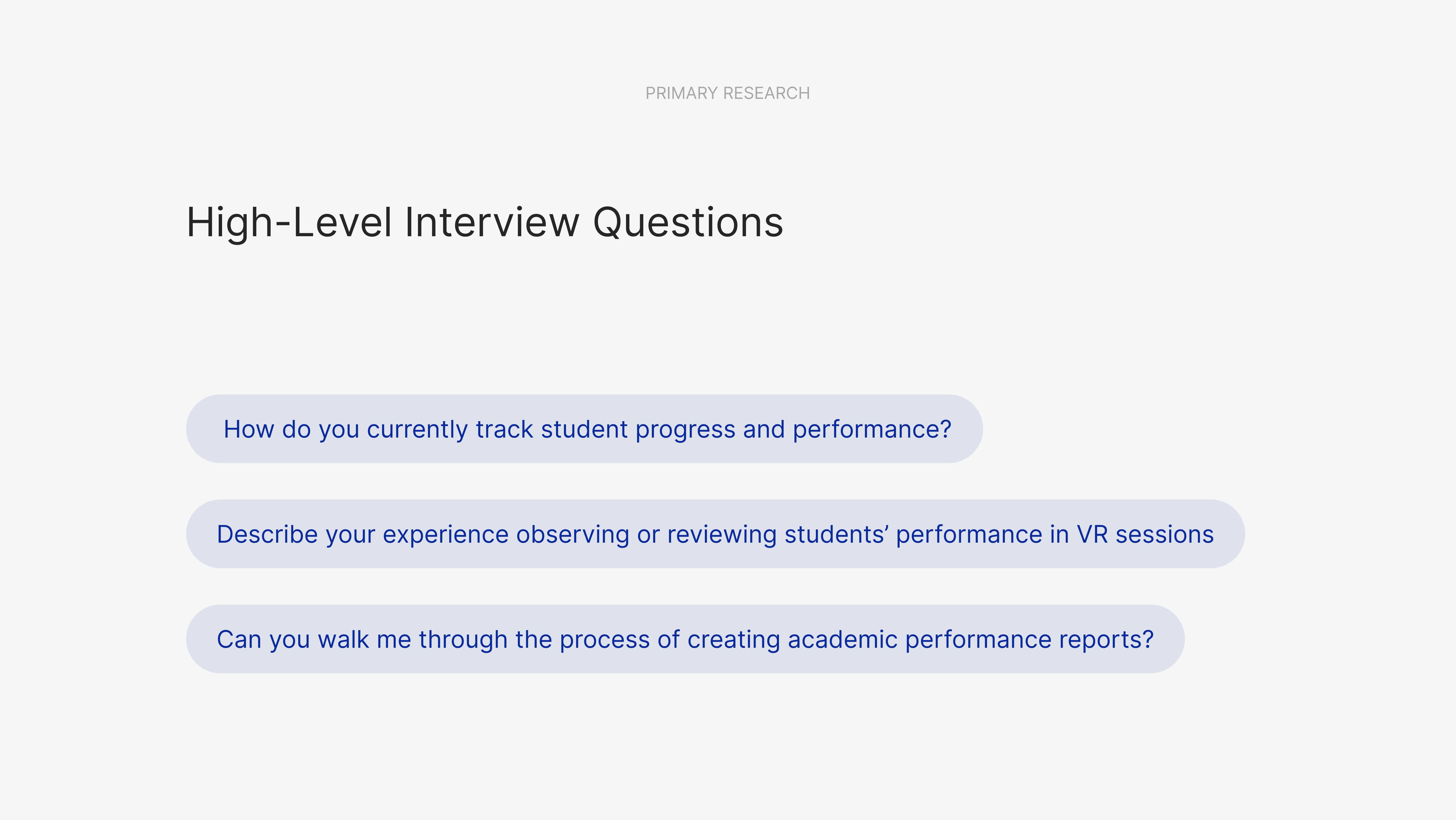The width and height of the screenshot is (1456, 820).
Task: Click the word "Describe" in the second question
Action: 267,534
